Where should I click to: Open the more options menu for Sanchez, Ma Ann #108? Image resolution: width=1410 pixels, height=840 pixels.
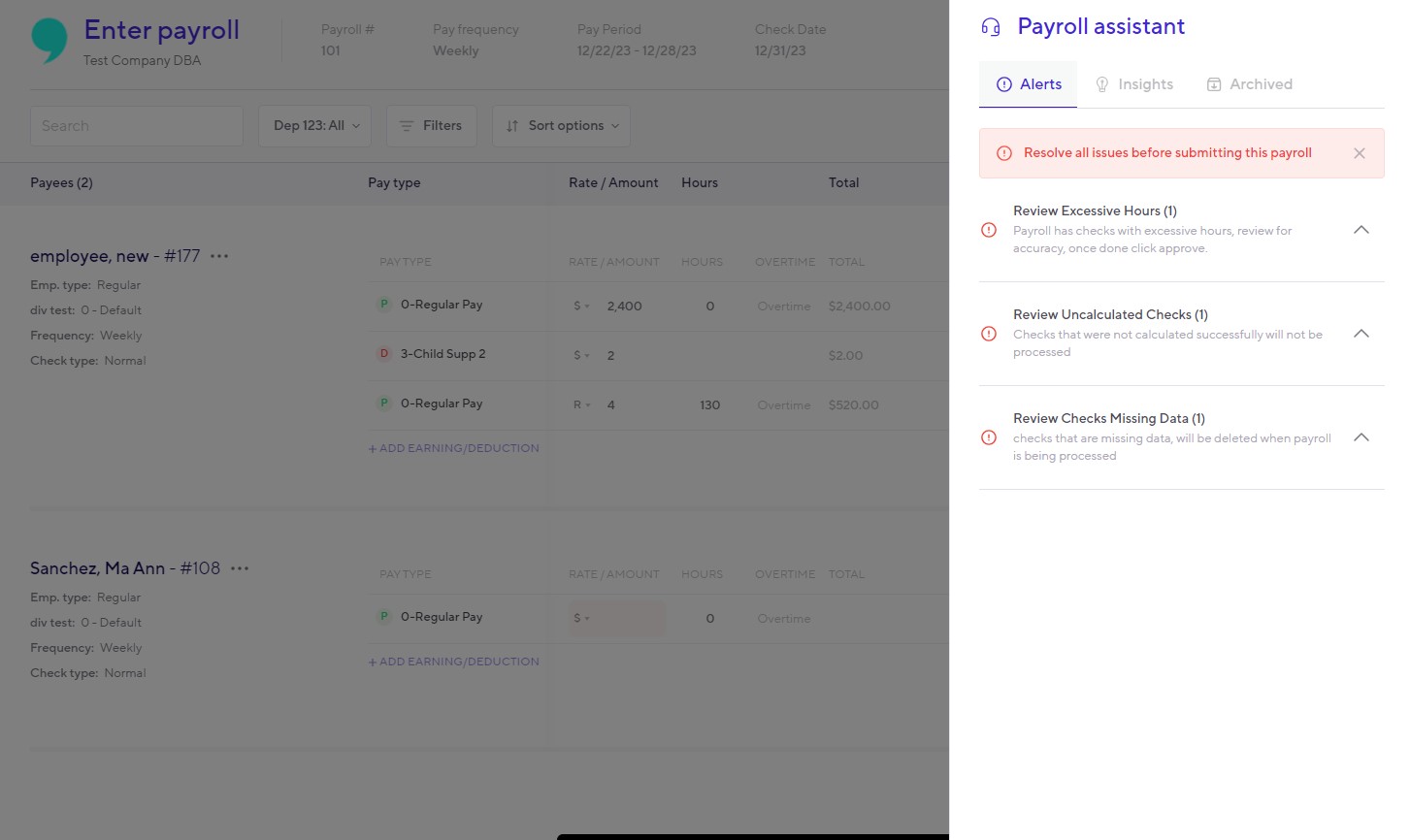coord(240,568)
